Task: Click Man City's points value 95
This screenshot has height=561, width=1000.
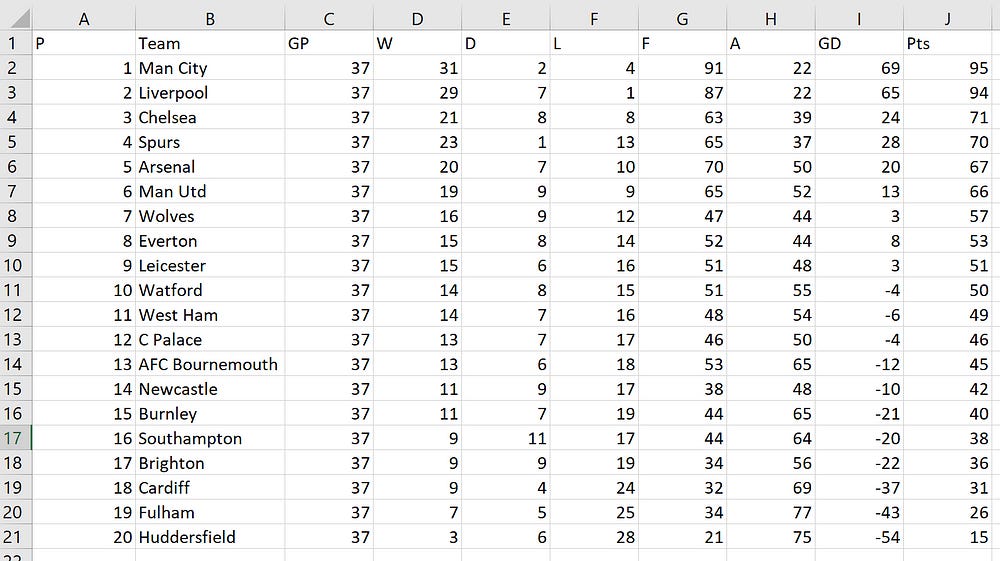Action: 947,68
